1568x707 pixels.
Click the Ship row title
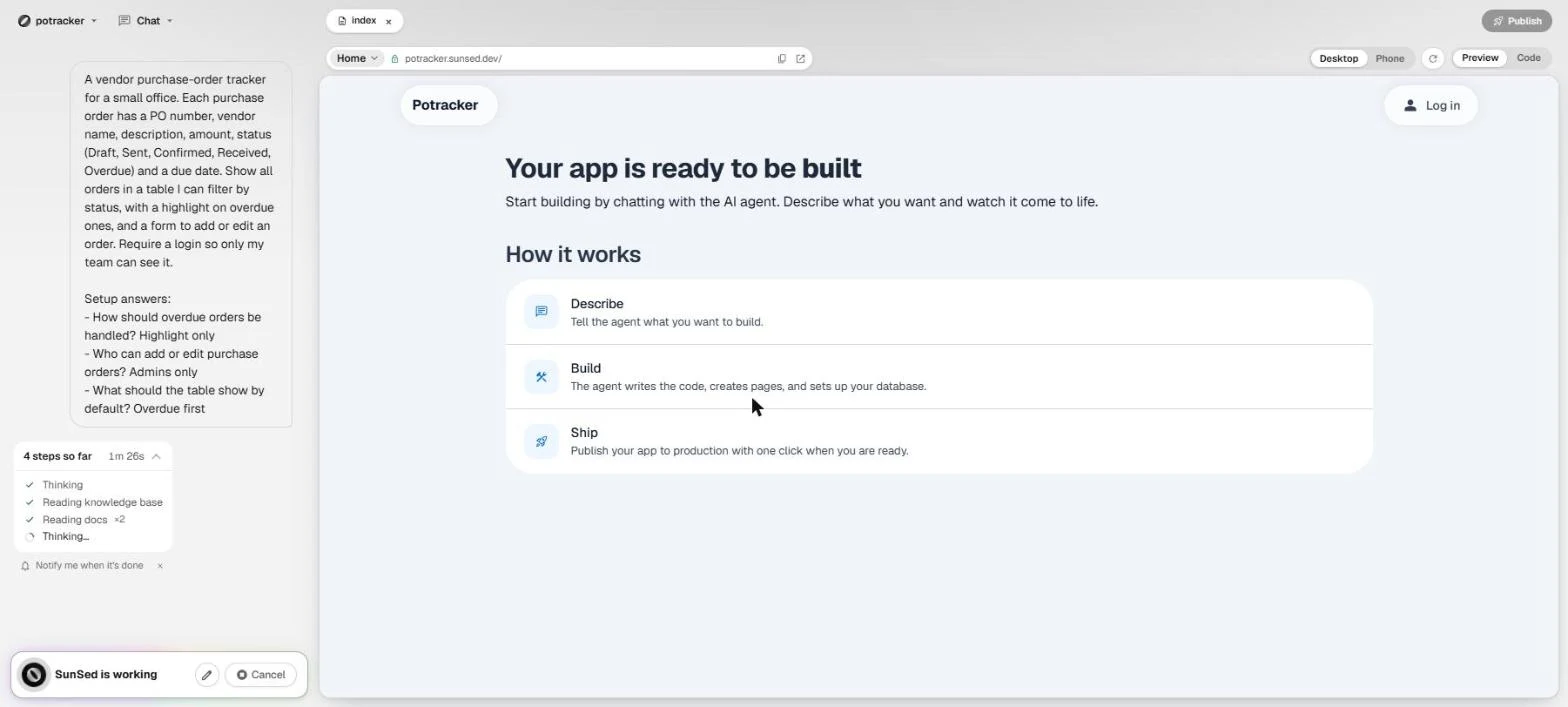point(584,433)
